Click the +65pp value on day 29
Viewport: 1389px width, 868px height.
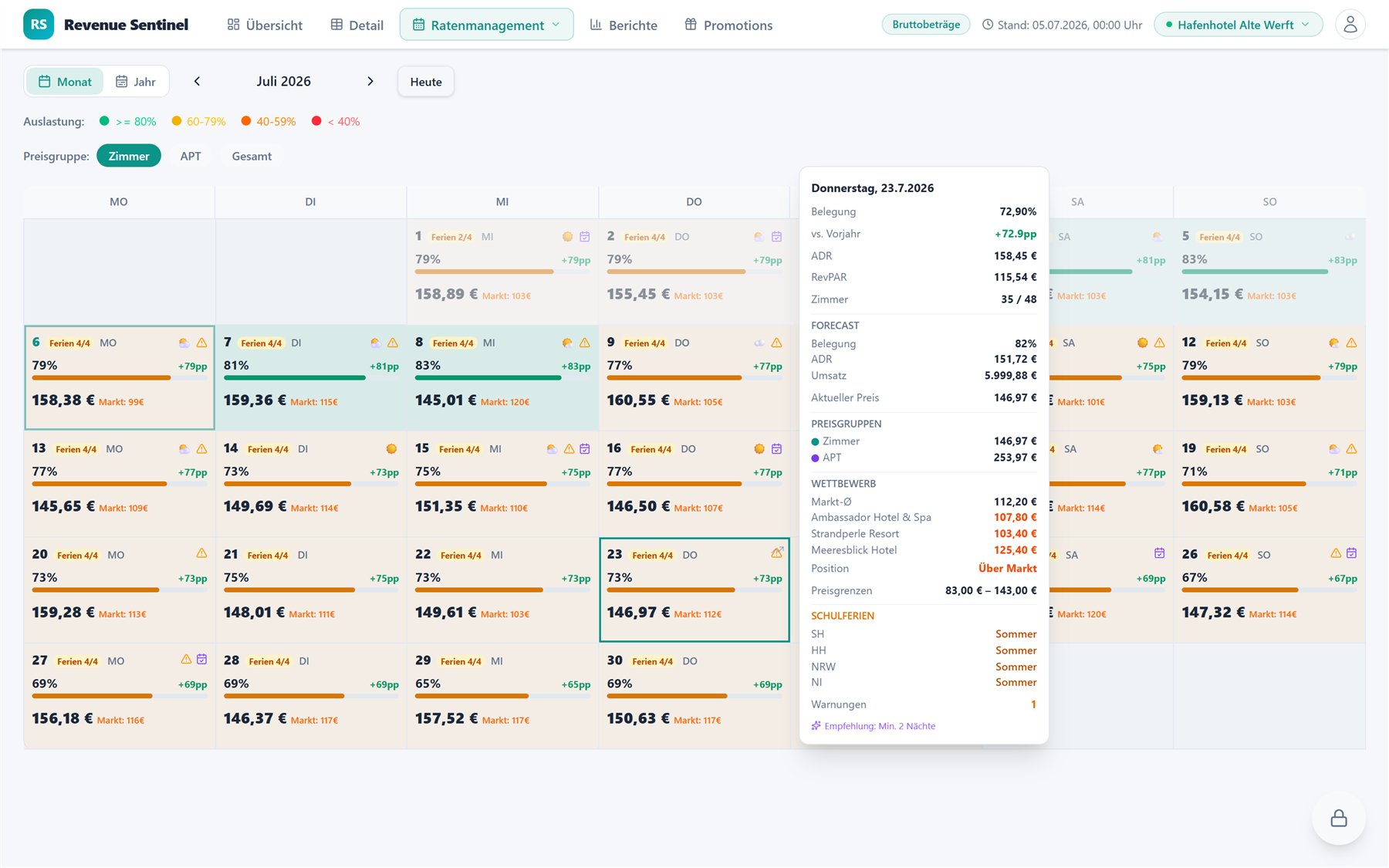[x=576, y=684]
